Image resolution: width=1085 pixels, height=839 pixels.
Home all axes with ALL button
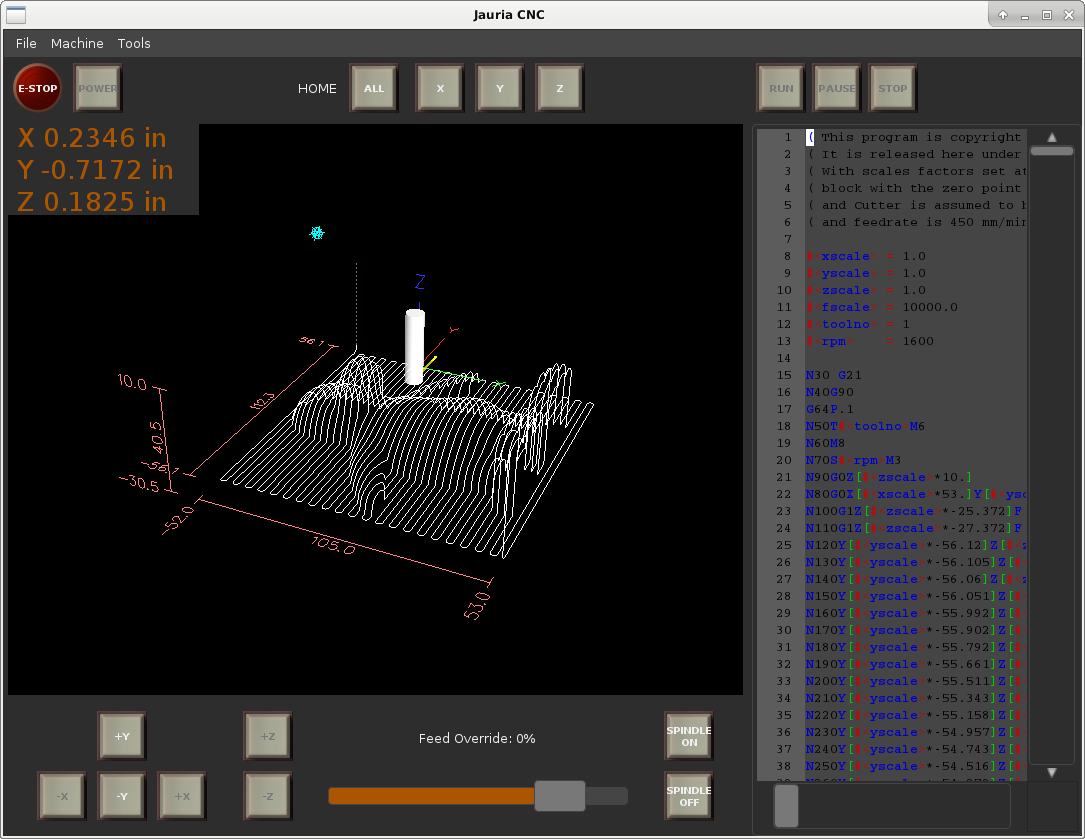pyautogui.click(x=374, y=88)
